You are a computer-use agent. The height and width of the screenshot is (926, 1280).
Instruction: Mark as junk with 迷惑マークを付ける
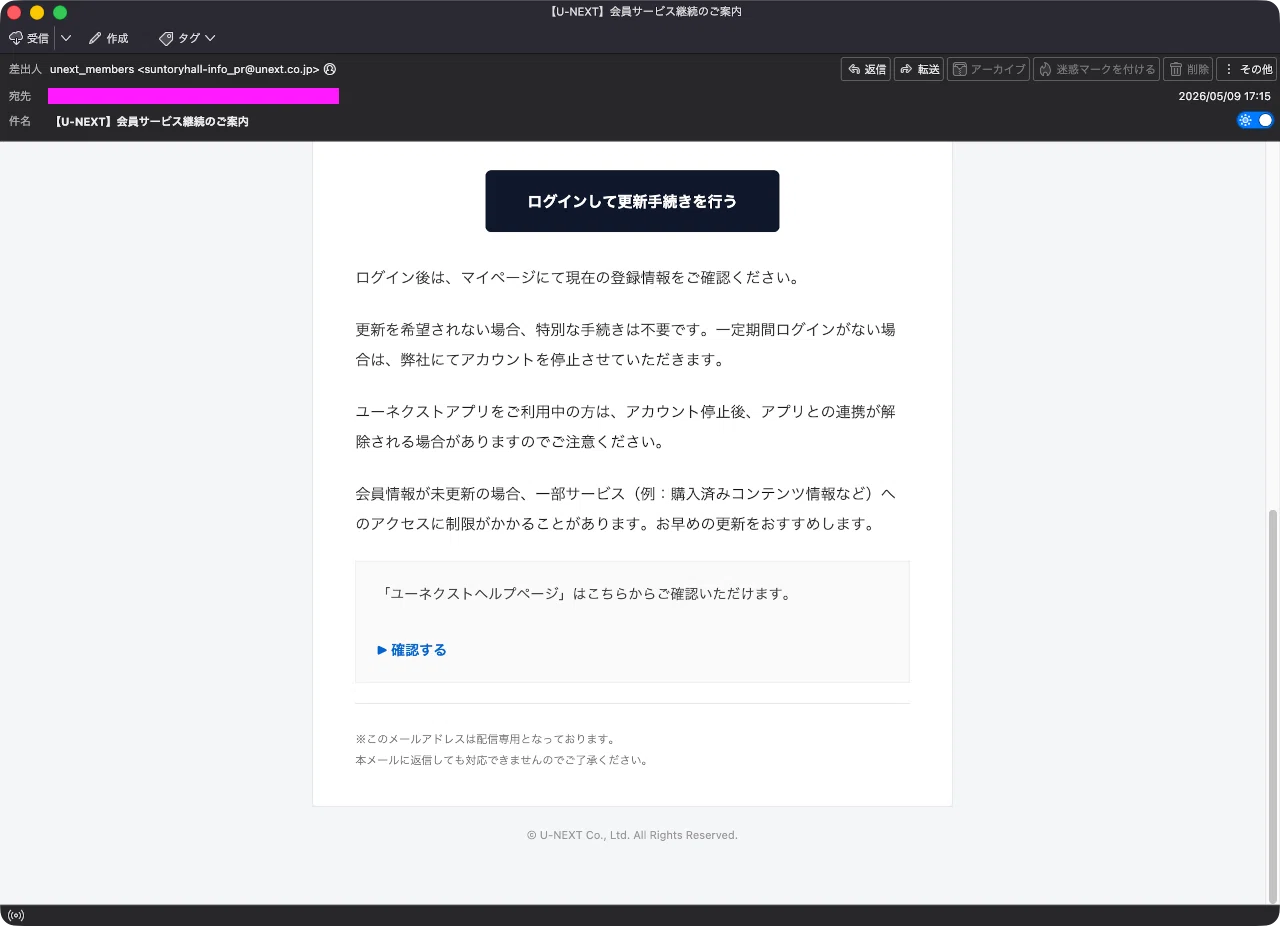pos(1096,69)
